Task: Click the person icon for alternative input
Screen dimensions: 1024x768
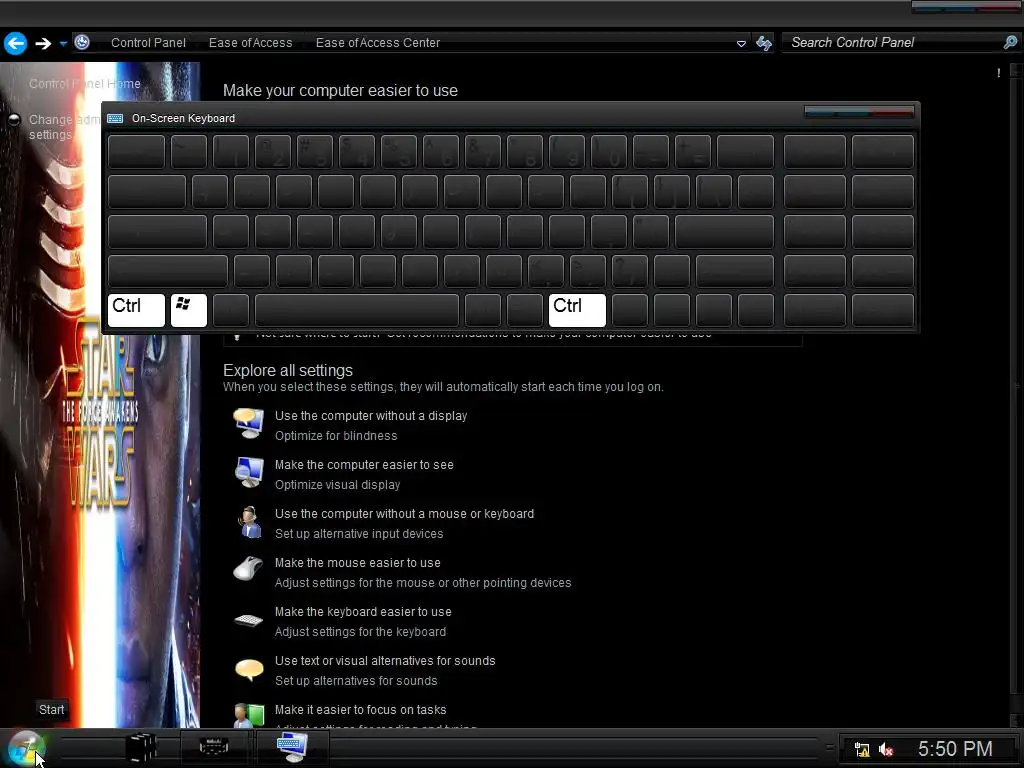Action: coord(249,522)
